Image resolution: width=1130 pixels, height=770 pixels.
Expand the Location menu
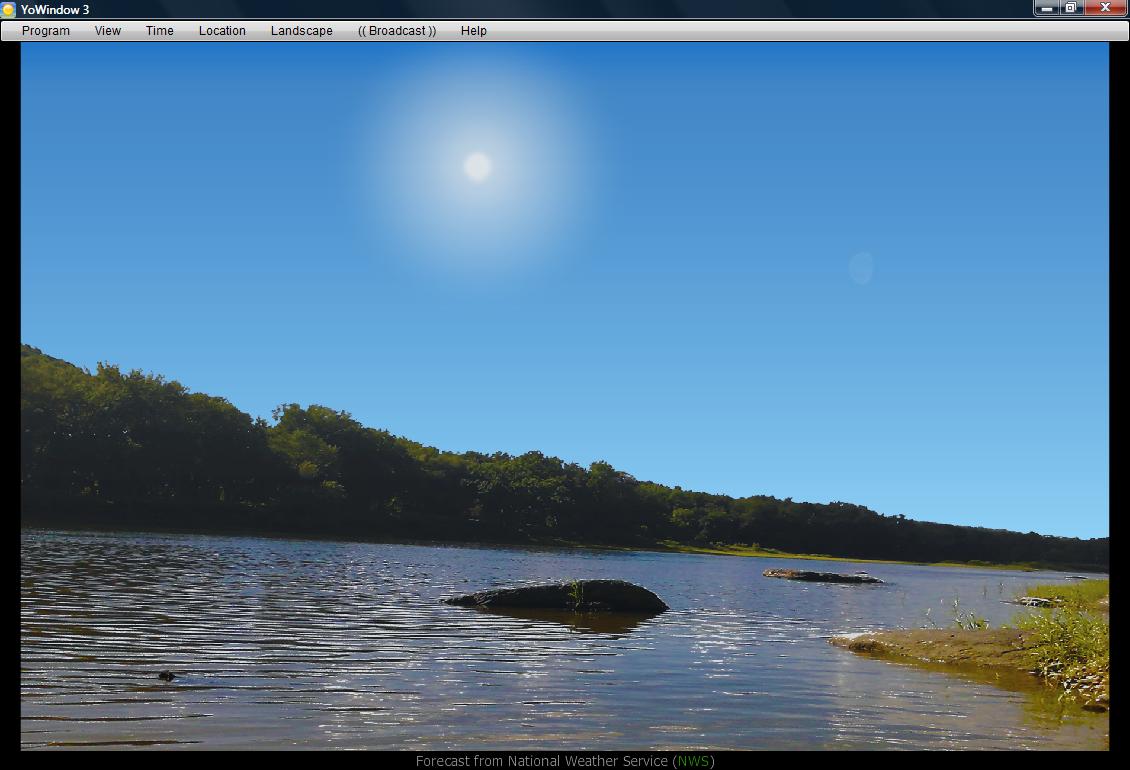pyautogui.click(x=222, y=31)
